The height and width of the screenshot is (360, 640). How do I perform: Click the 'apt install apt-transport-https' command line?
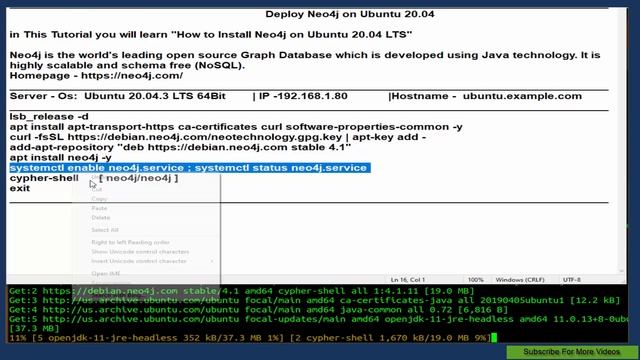coord(236,127)
